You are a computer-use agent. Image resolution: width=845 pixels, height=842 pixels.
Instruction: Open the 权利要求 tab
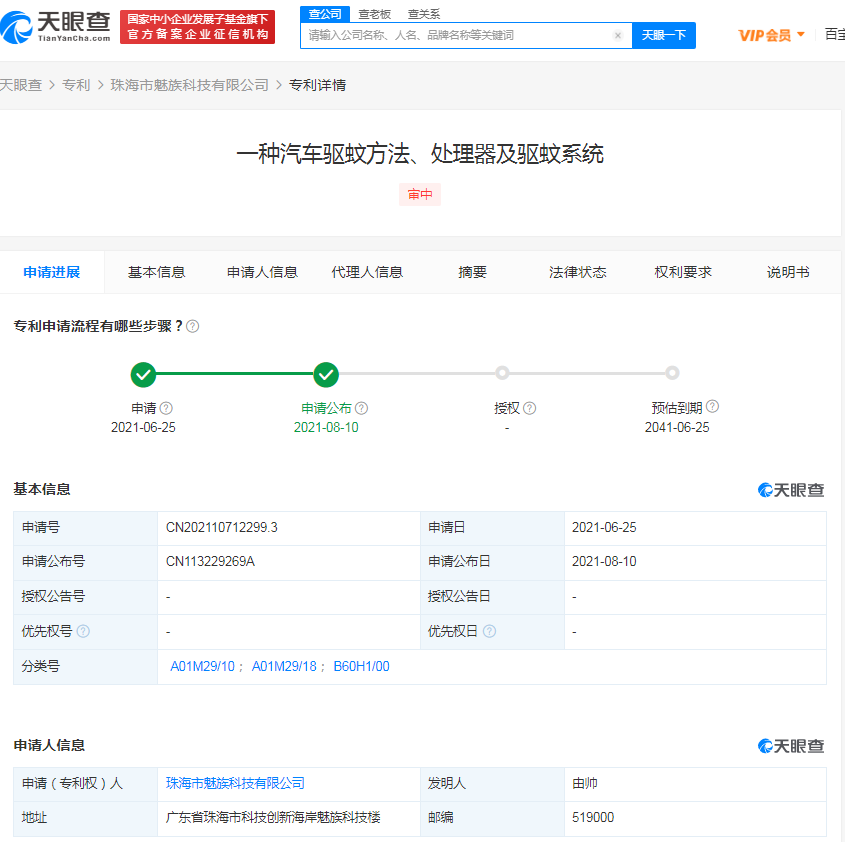683,272
